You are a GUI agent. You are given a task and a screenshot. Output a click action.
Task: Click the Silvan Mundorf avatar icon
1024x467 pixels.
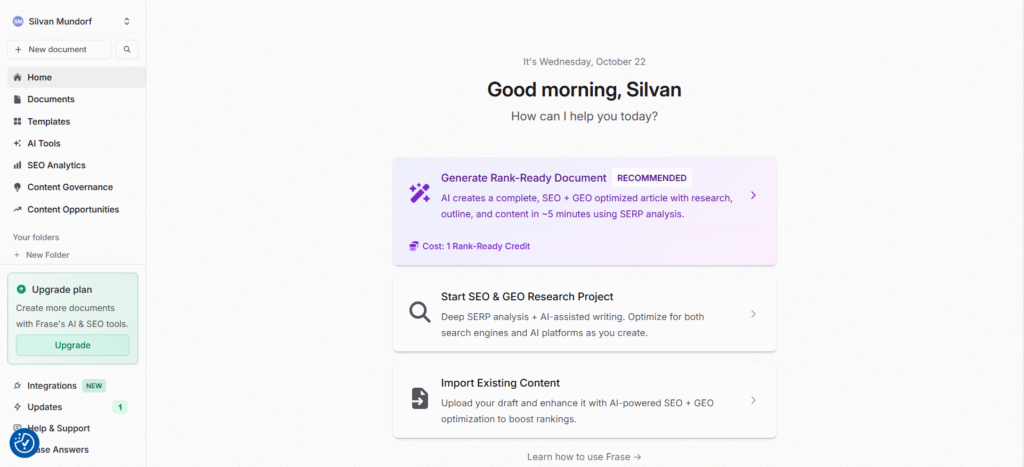tap(18, 21)
